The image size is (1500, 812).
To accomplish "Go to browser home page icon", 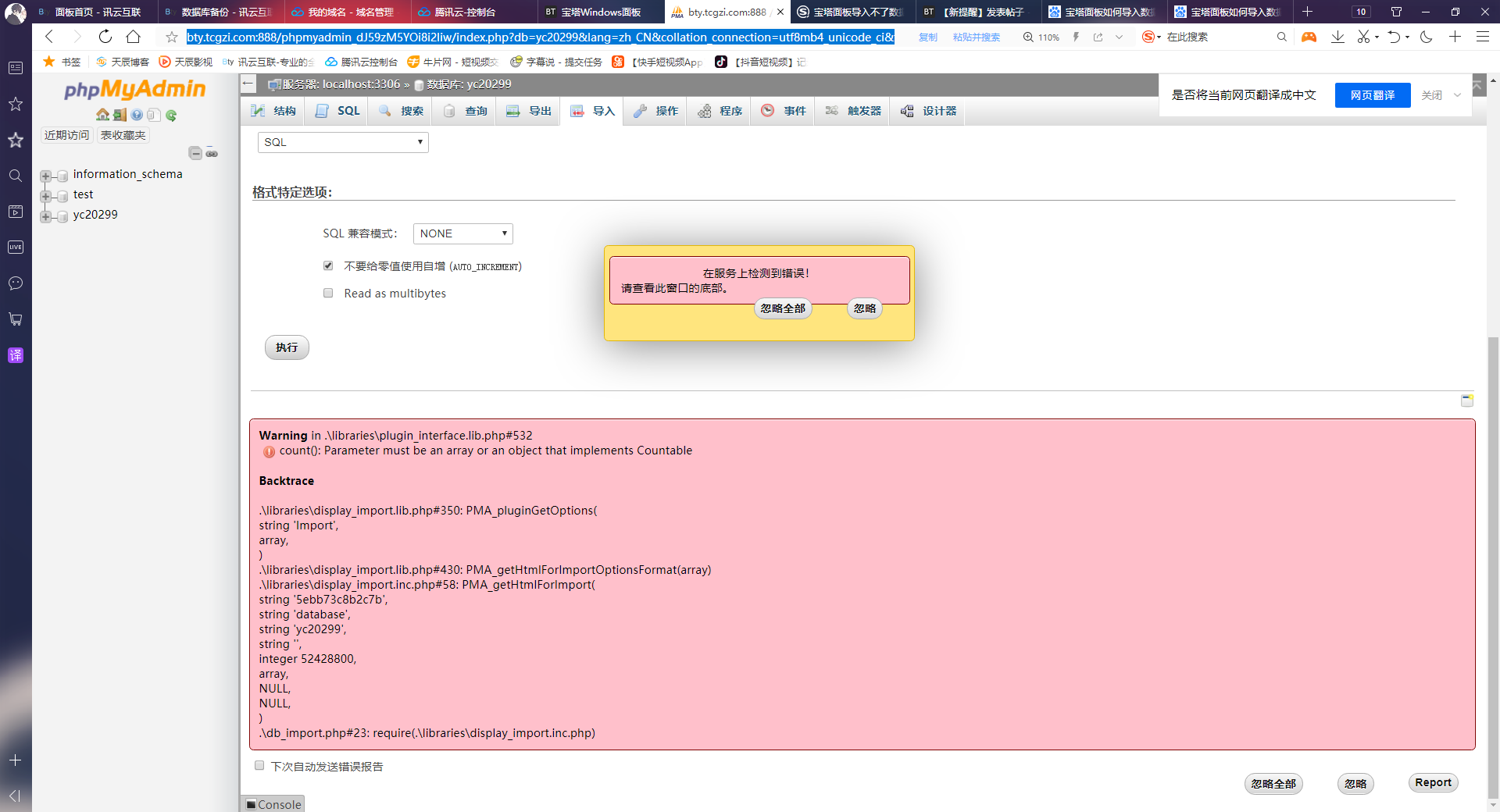I will (134, 37).
